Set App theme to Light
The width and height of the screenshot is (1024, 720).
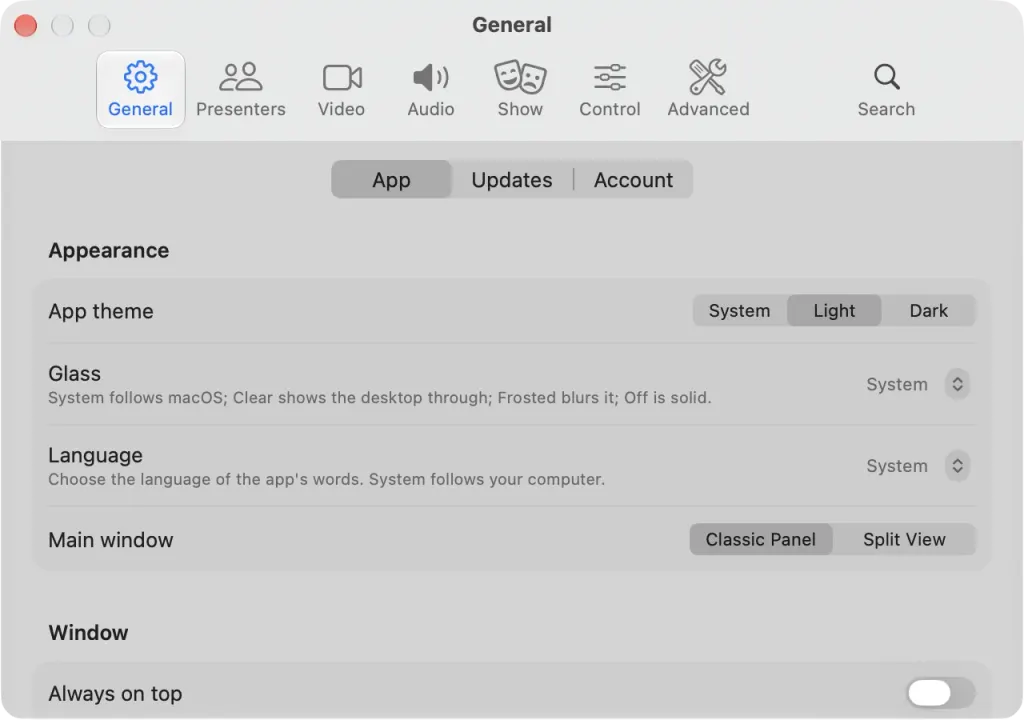(x=834, y=310)
